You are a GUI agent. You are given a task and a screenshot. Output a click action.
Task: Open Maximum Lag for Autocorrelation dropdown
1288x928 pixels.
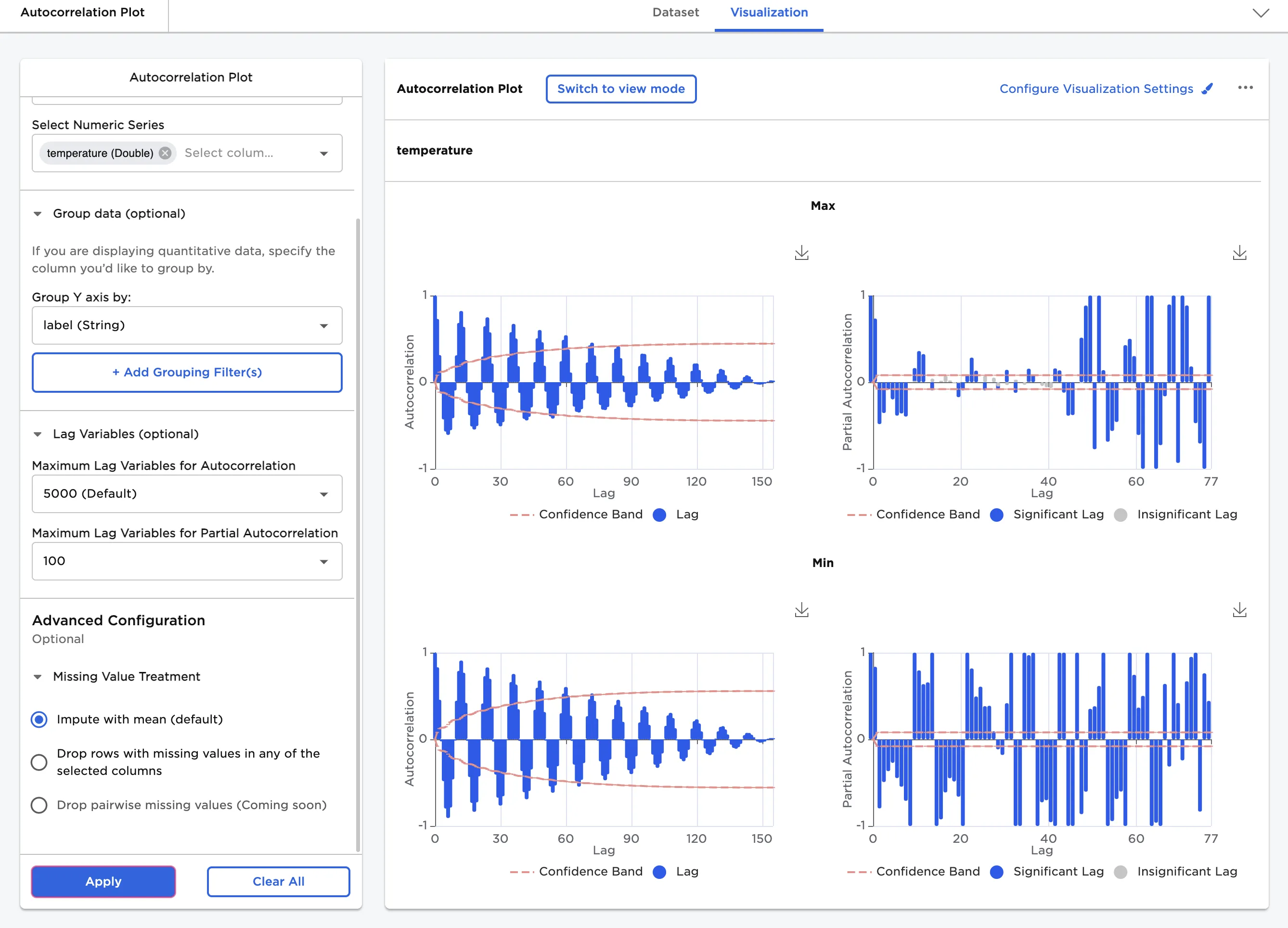[x=187, y=493]
